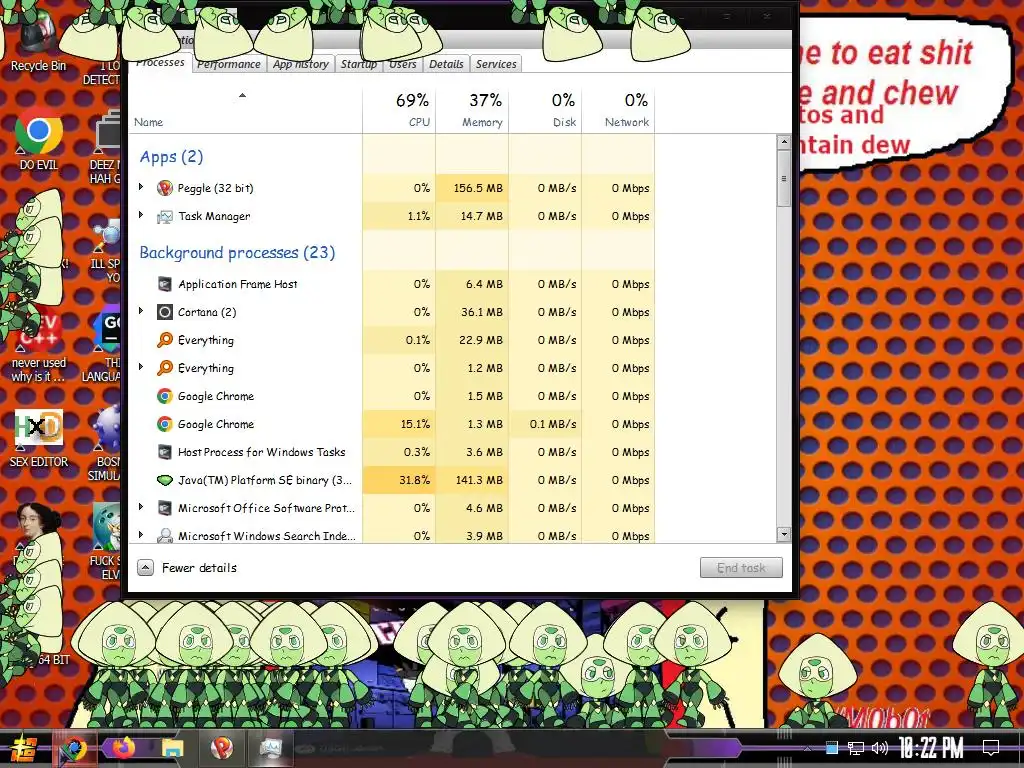The image size is (1024, 768).
Task: Open the volume control in system tray
Action: point(880,748)
